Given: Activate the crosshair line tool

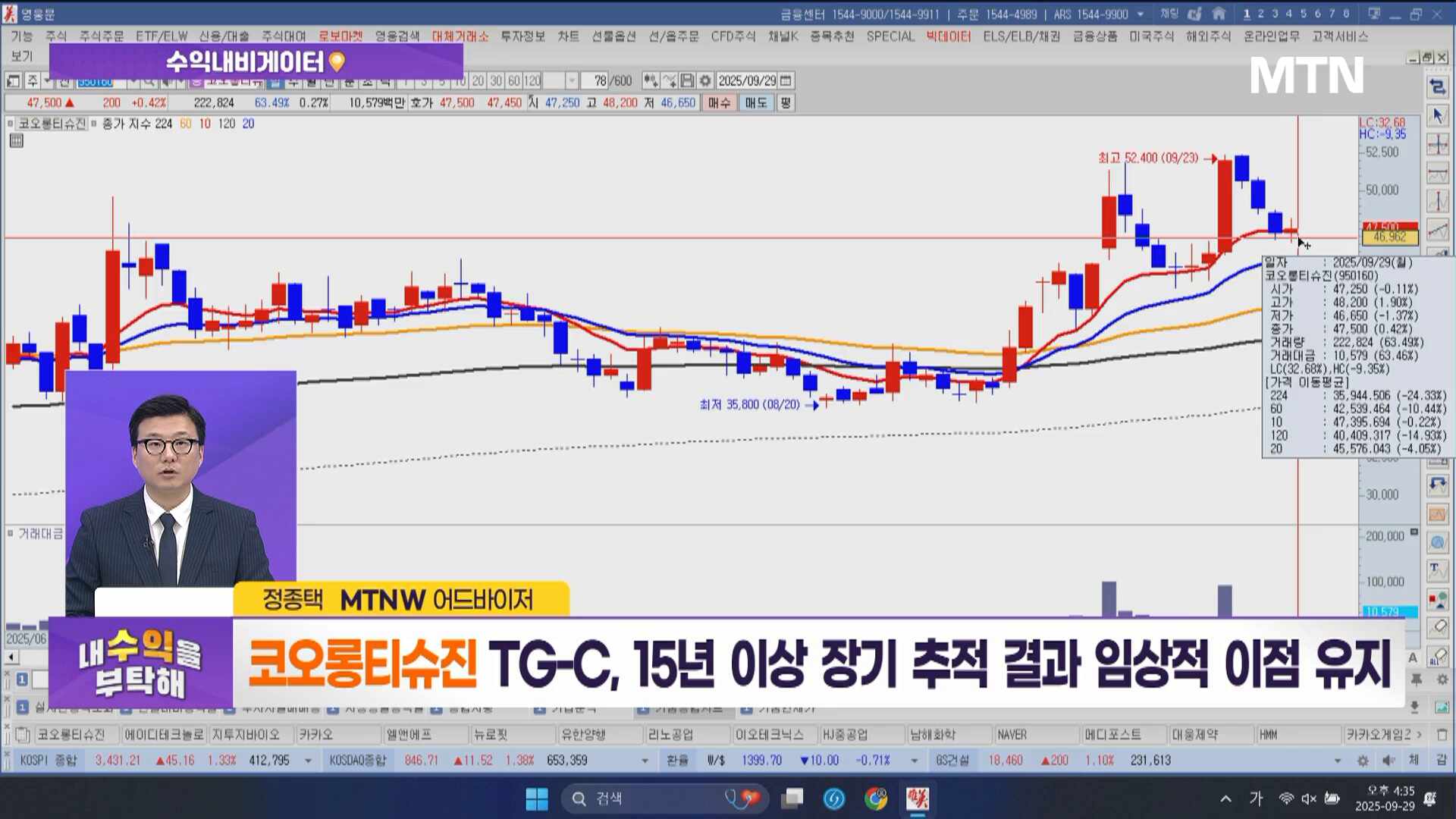Looking at the screenshot, I should coord(1438,145).
